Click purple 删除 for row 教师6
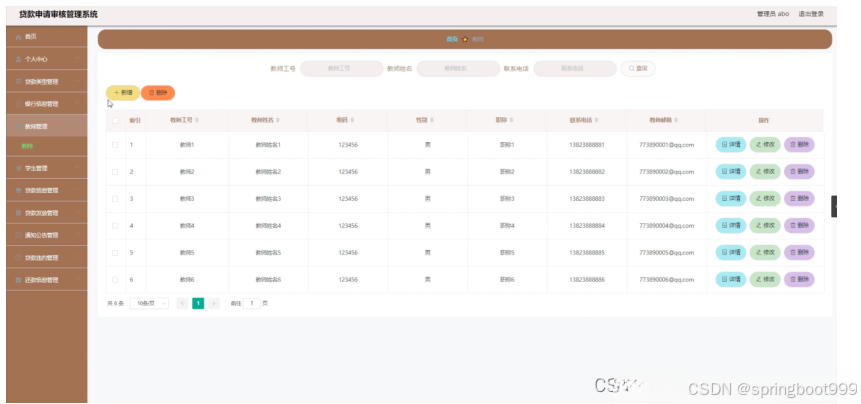 (x=799, y=279)
